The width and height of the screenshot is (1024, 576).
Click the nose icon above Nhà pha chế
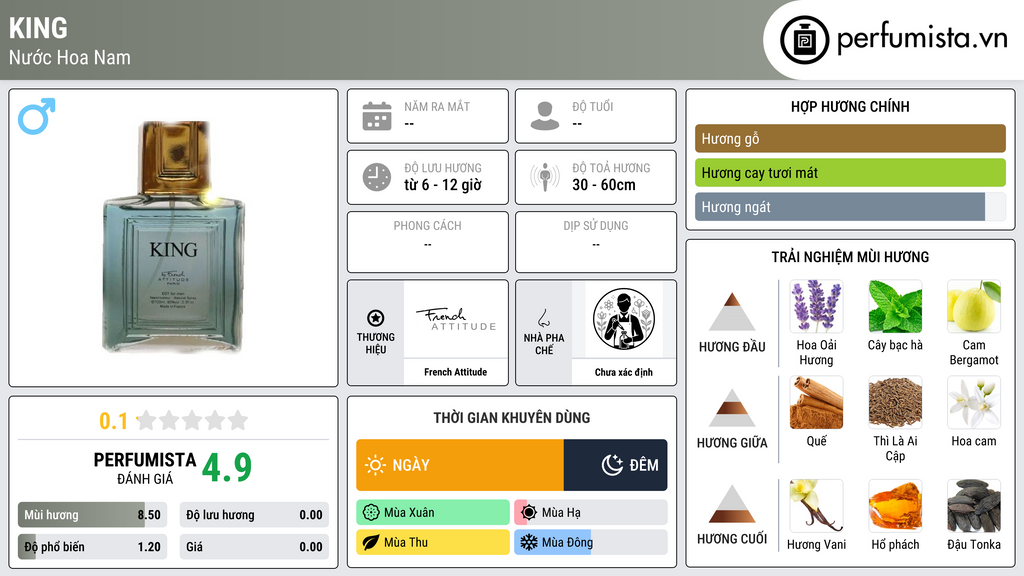[x=543, y=318]
